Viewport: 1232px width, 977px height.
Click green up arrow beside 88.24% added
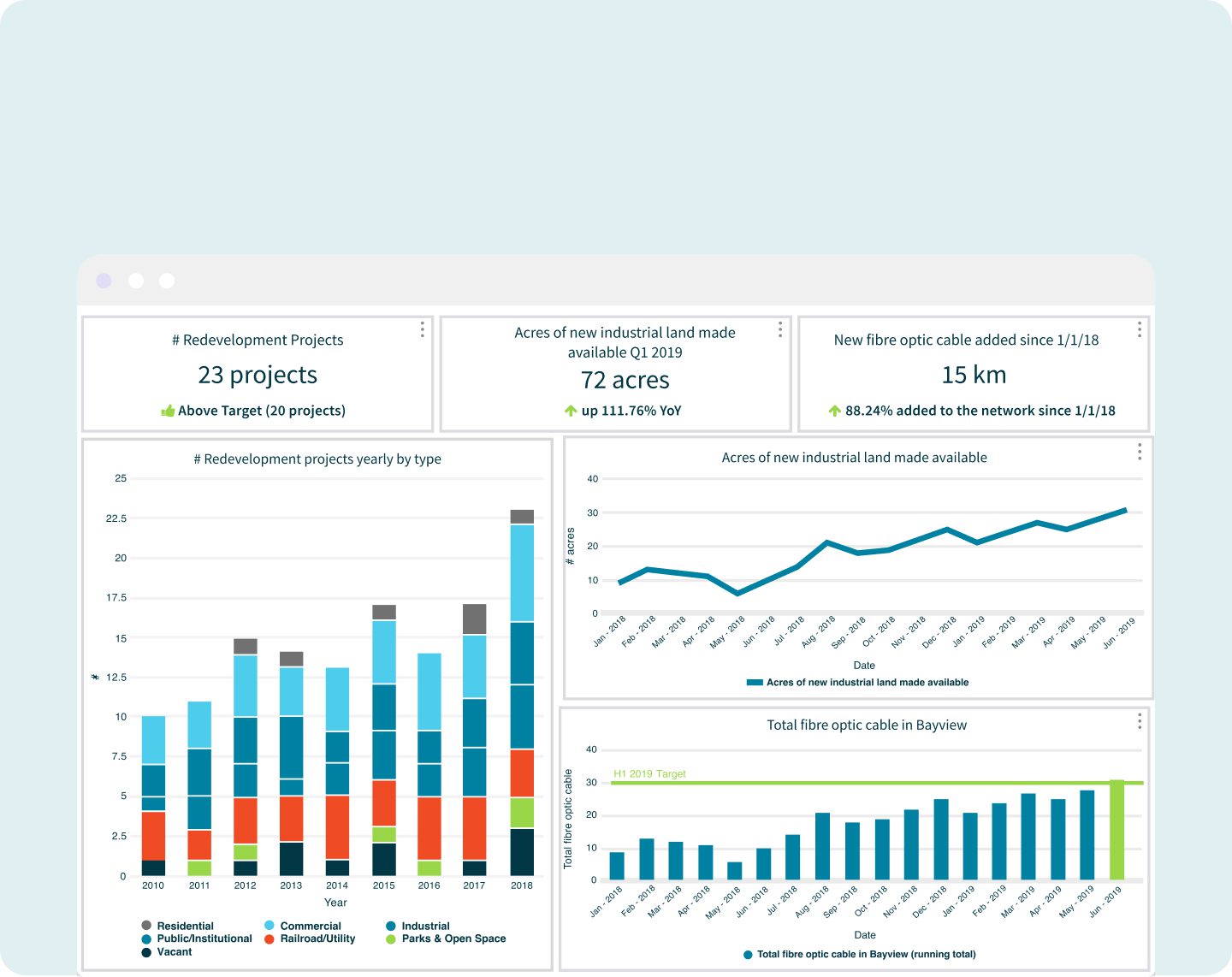tap(834, 411)
